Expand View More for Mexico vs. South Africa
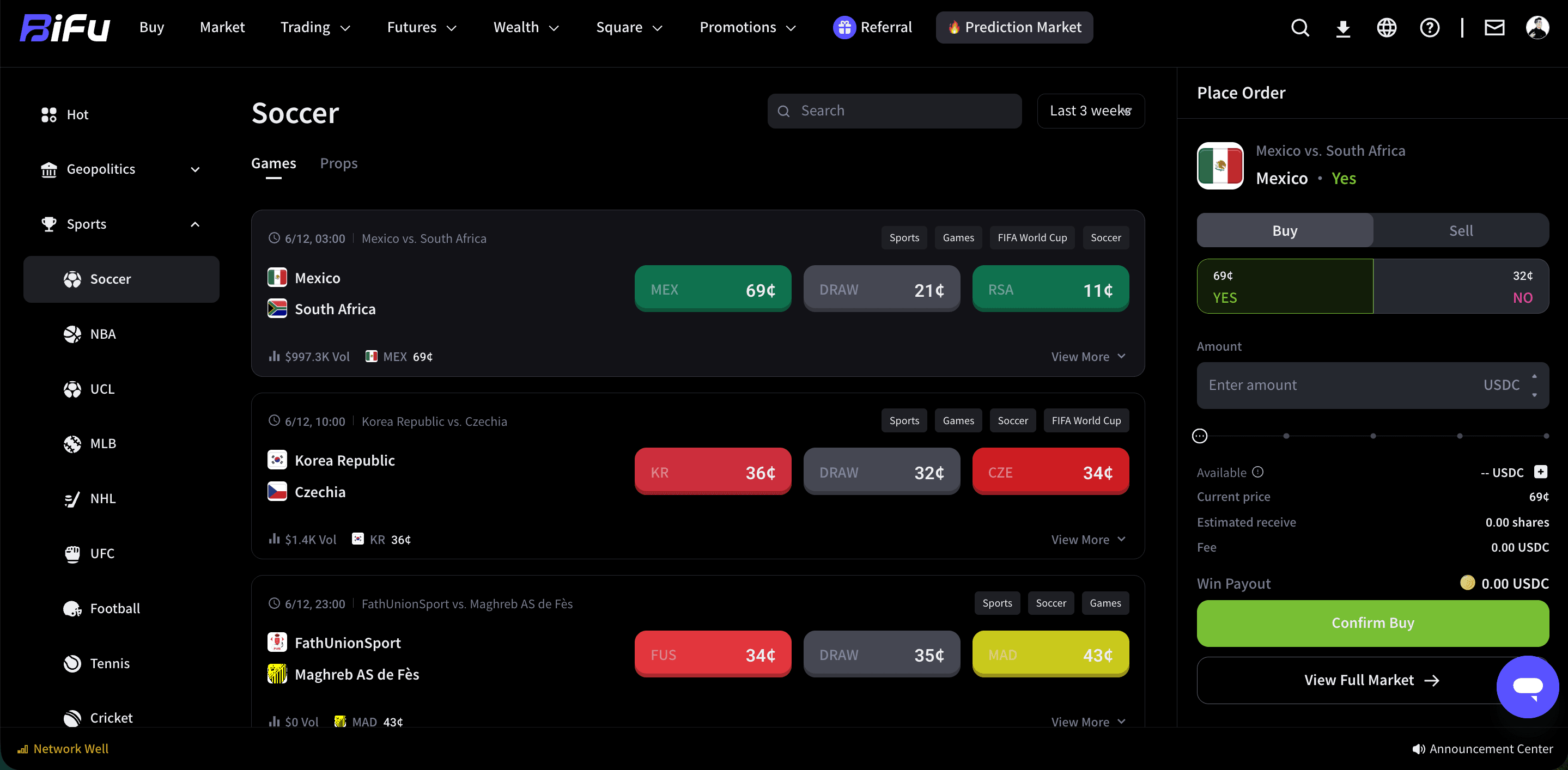Viewport: 1568px width, 770px height. [x=1088, y=357]
